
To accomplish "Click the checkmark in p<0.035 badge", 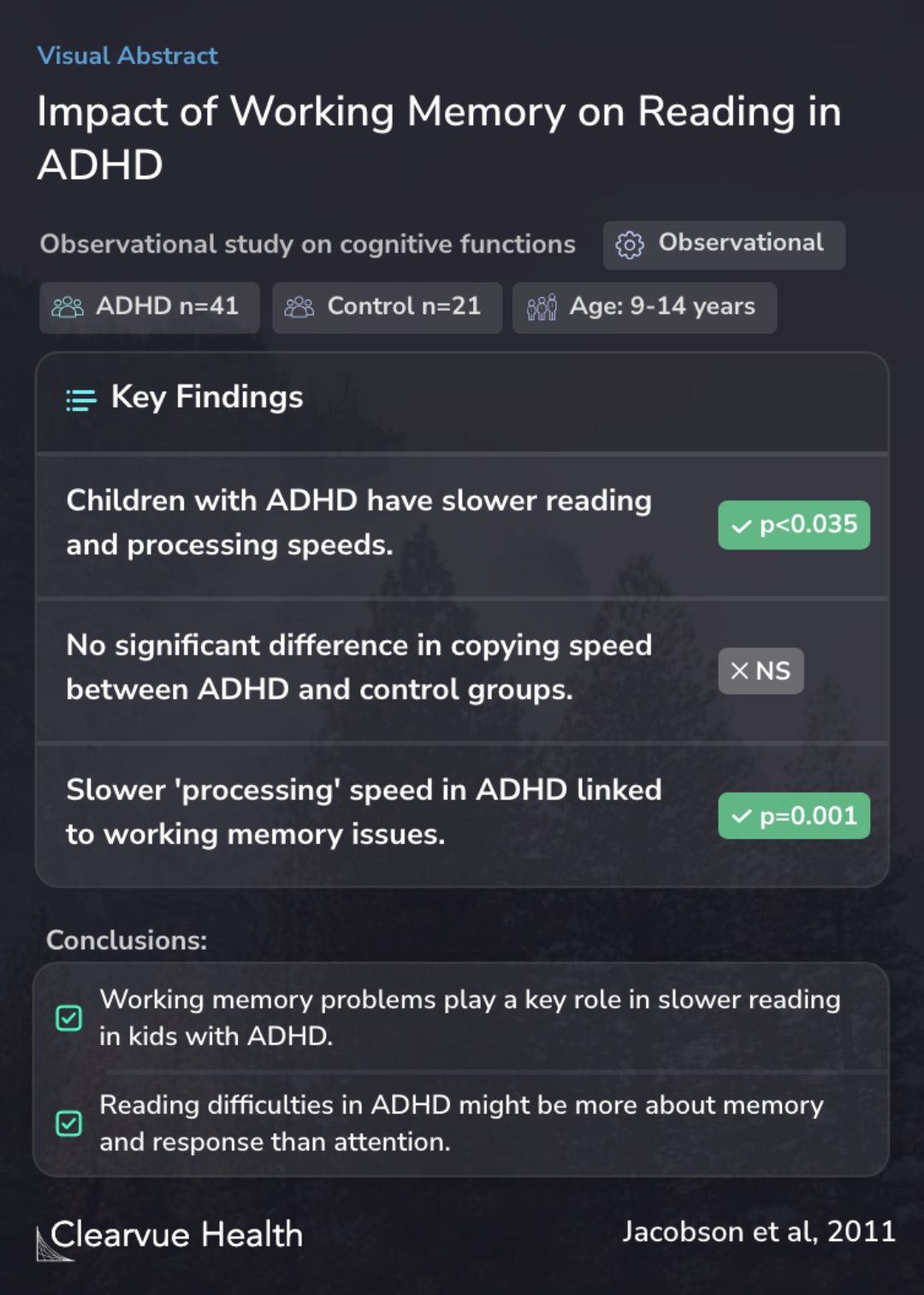I will click(741, 526).
